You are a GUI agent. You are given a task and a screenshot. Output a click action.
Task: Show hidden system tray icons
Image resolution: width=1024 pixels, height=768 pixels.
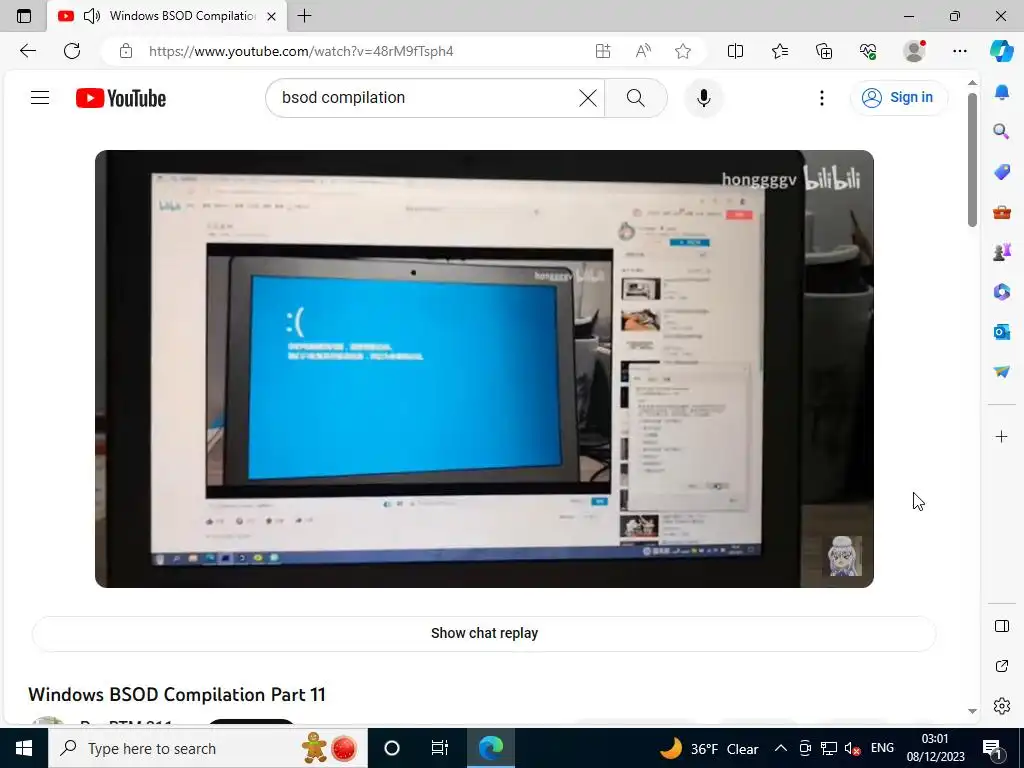click(780, 748)
